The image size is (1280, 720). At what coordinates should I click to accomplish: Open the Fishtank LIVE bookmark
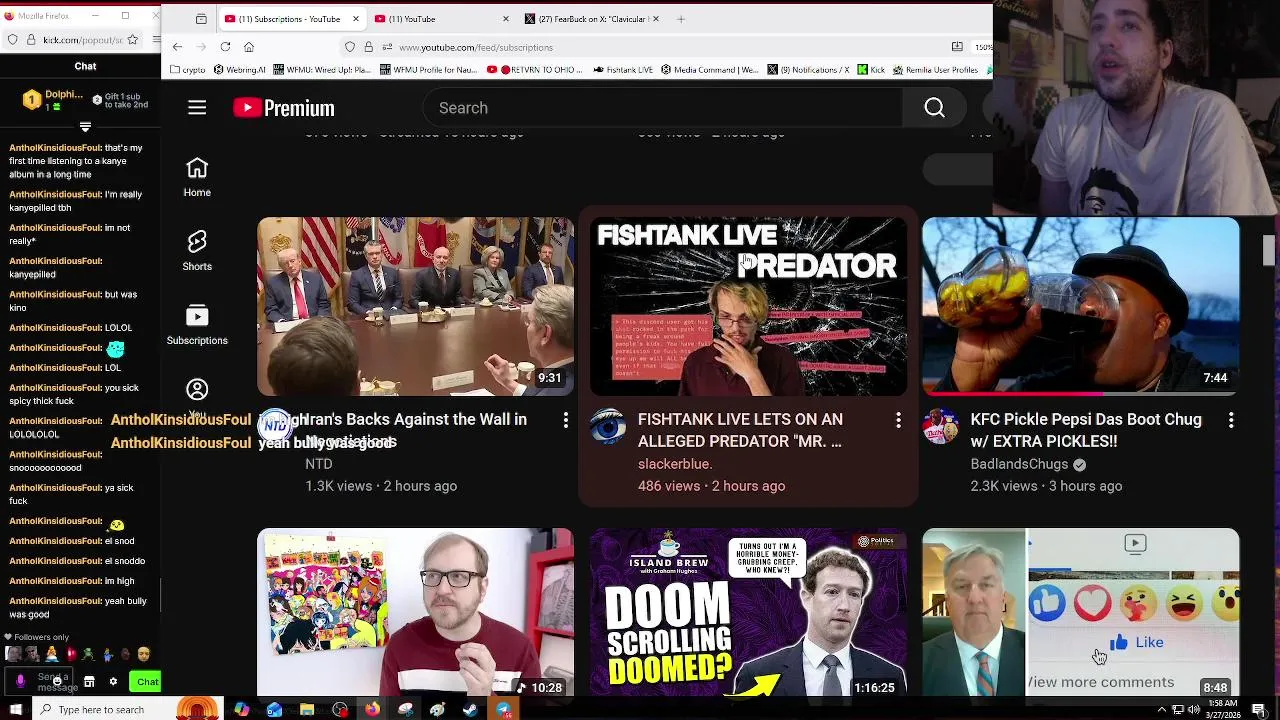point(623,70)
